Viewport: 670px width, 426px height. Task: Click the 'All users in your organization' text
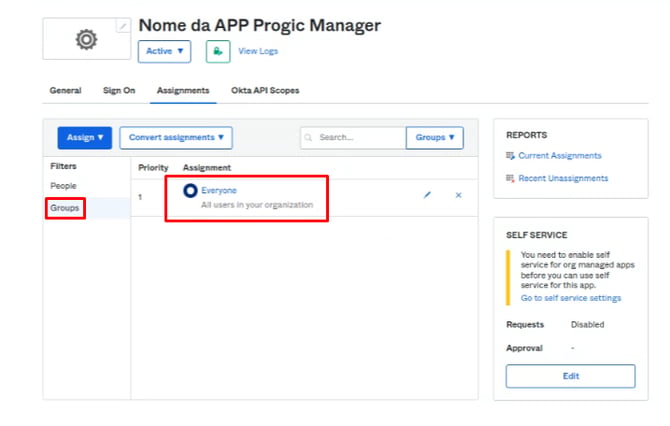click(257, 205)
